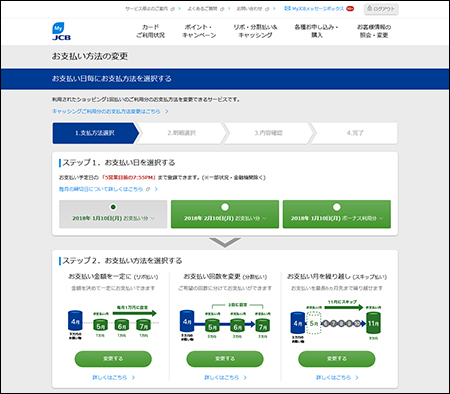Open MyJCBメッセージボックス

(319, 9)
